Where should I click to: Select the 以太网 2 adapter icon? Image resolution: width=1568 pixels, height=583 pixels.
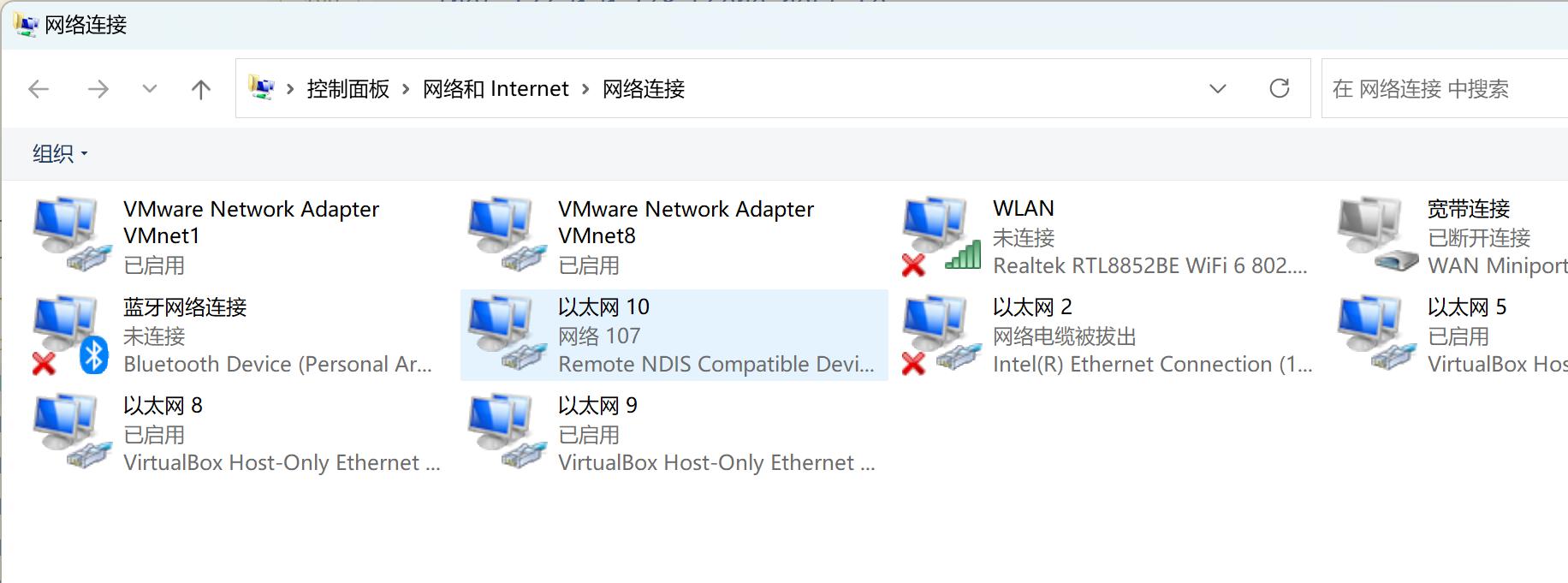click(941, 335)
